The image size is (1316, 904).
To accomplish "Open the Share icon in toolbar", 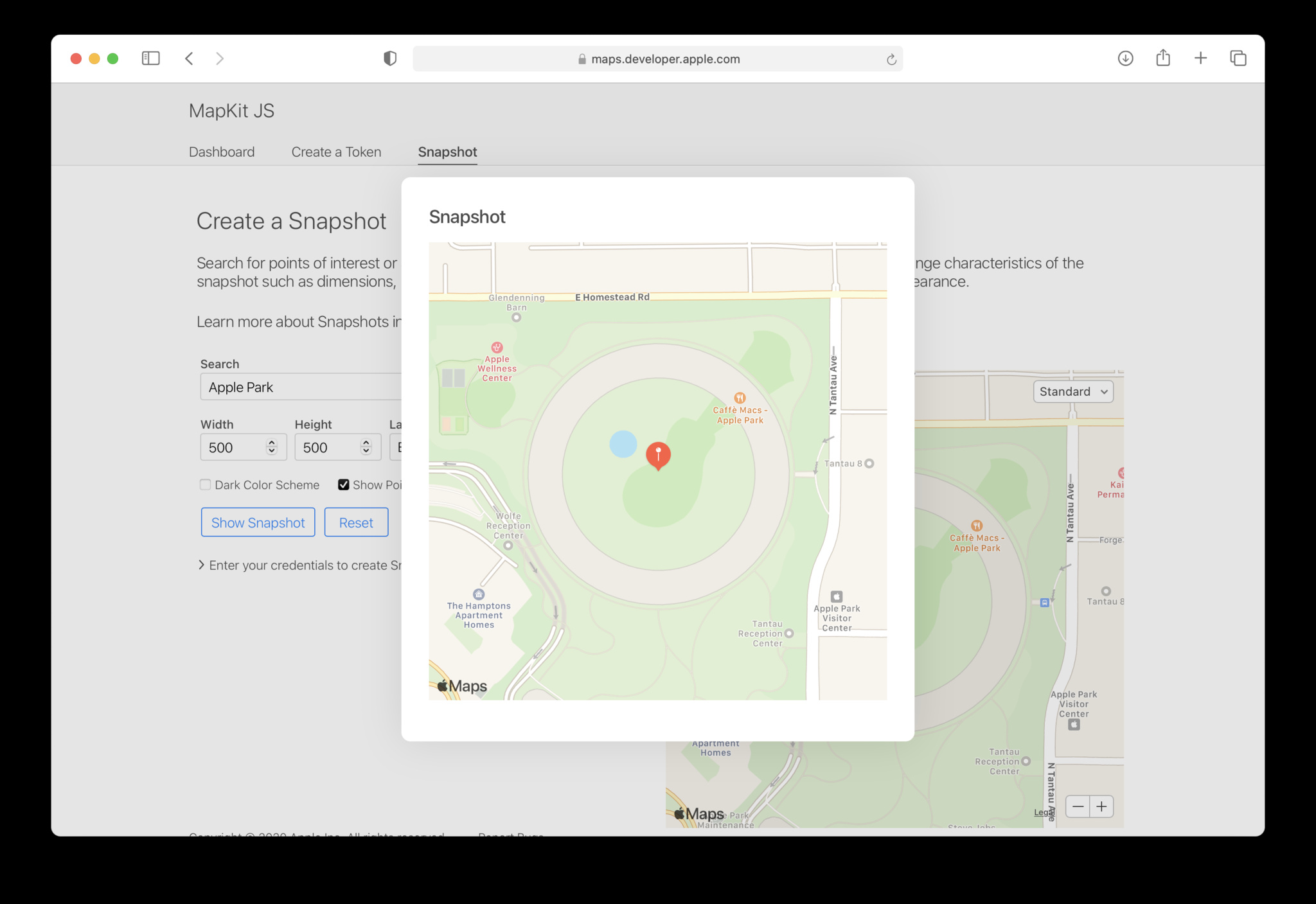I will (1163, 58).
